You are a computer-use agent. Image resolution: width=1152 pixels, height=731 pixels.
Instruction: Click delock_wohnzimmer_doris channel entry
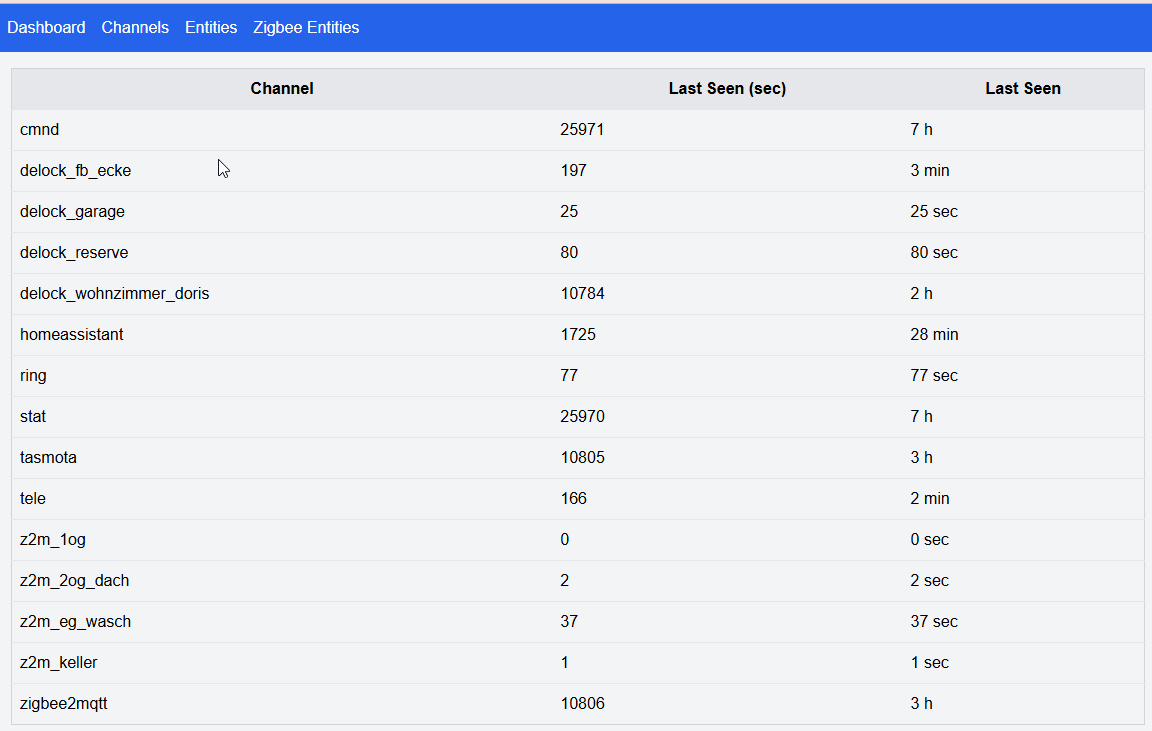114,294
